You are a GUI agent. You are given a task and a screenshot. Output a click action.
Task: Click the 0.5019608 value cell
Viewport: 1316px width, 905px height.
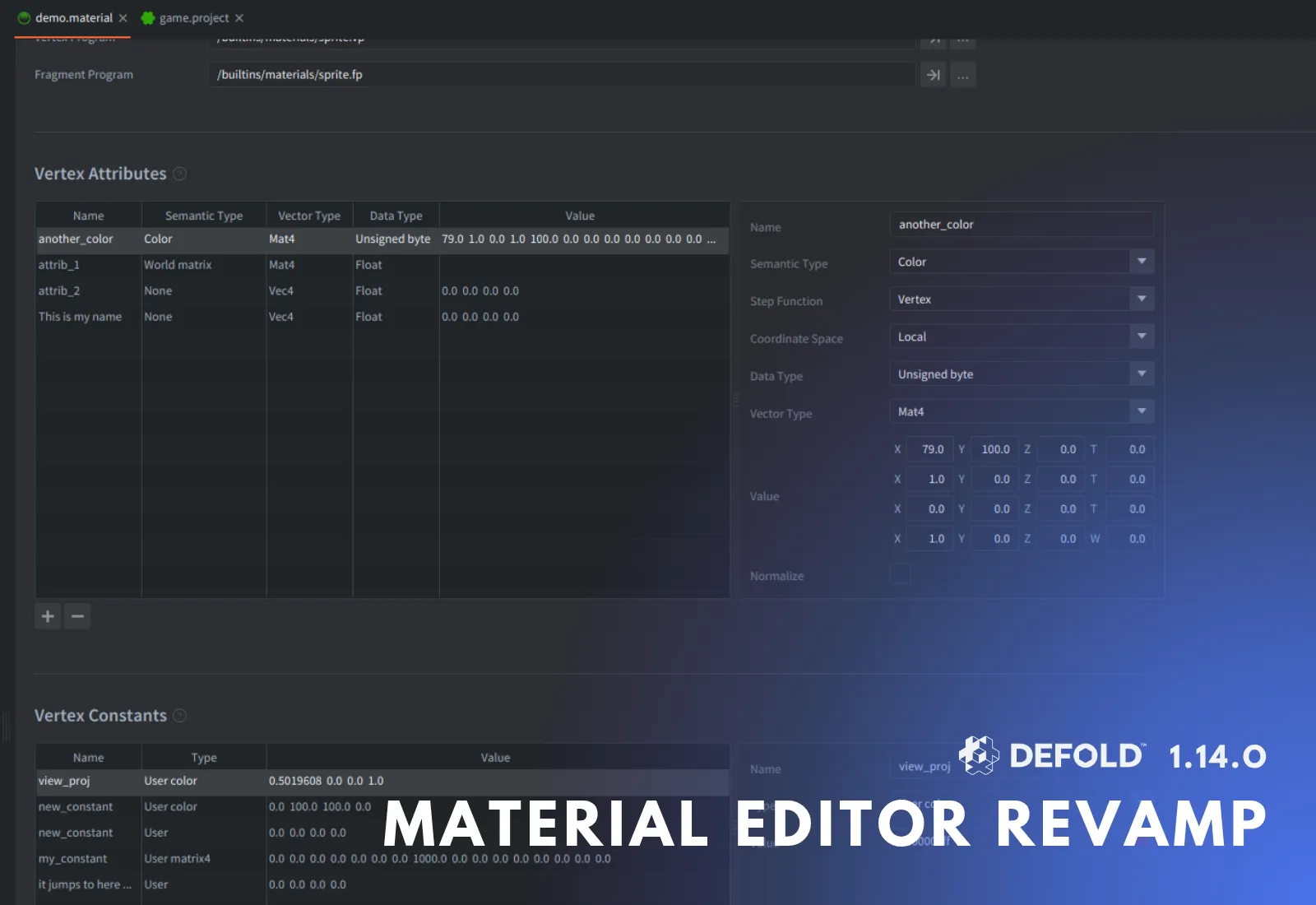[x=498, y=782]
